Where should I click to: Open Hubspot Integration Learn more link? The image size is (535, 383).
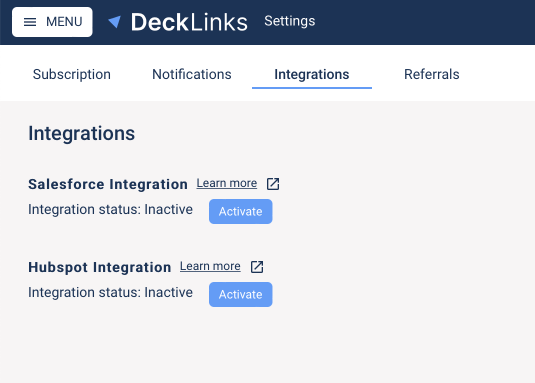coord(210,266)
